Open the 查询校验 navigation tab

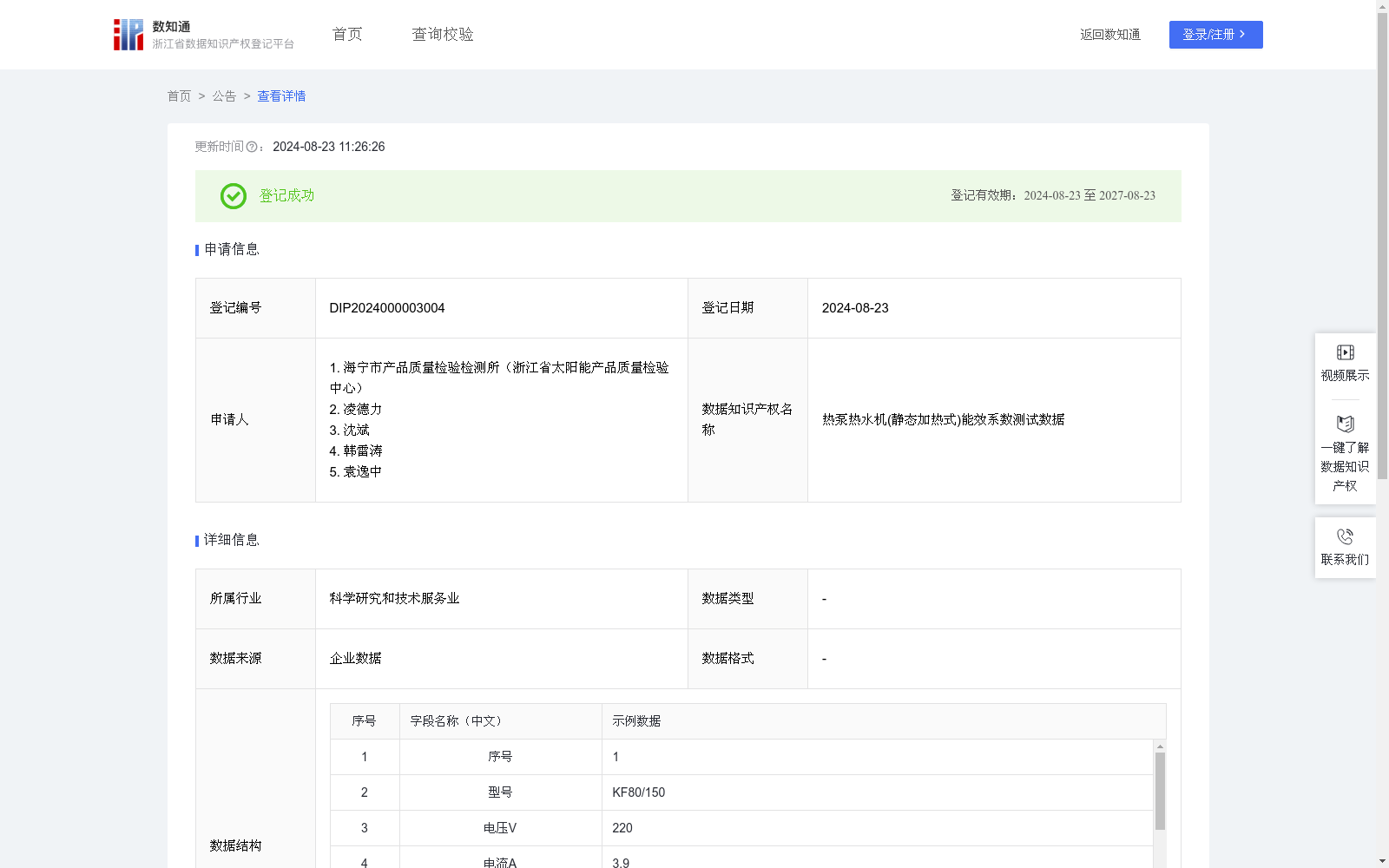coord(443,35)
